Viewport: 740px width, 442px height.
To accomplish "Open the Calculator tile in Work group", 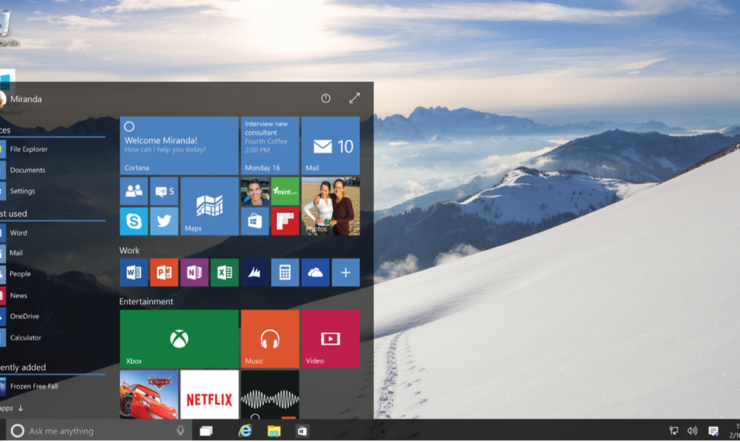I will [x=285, y=272].
